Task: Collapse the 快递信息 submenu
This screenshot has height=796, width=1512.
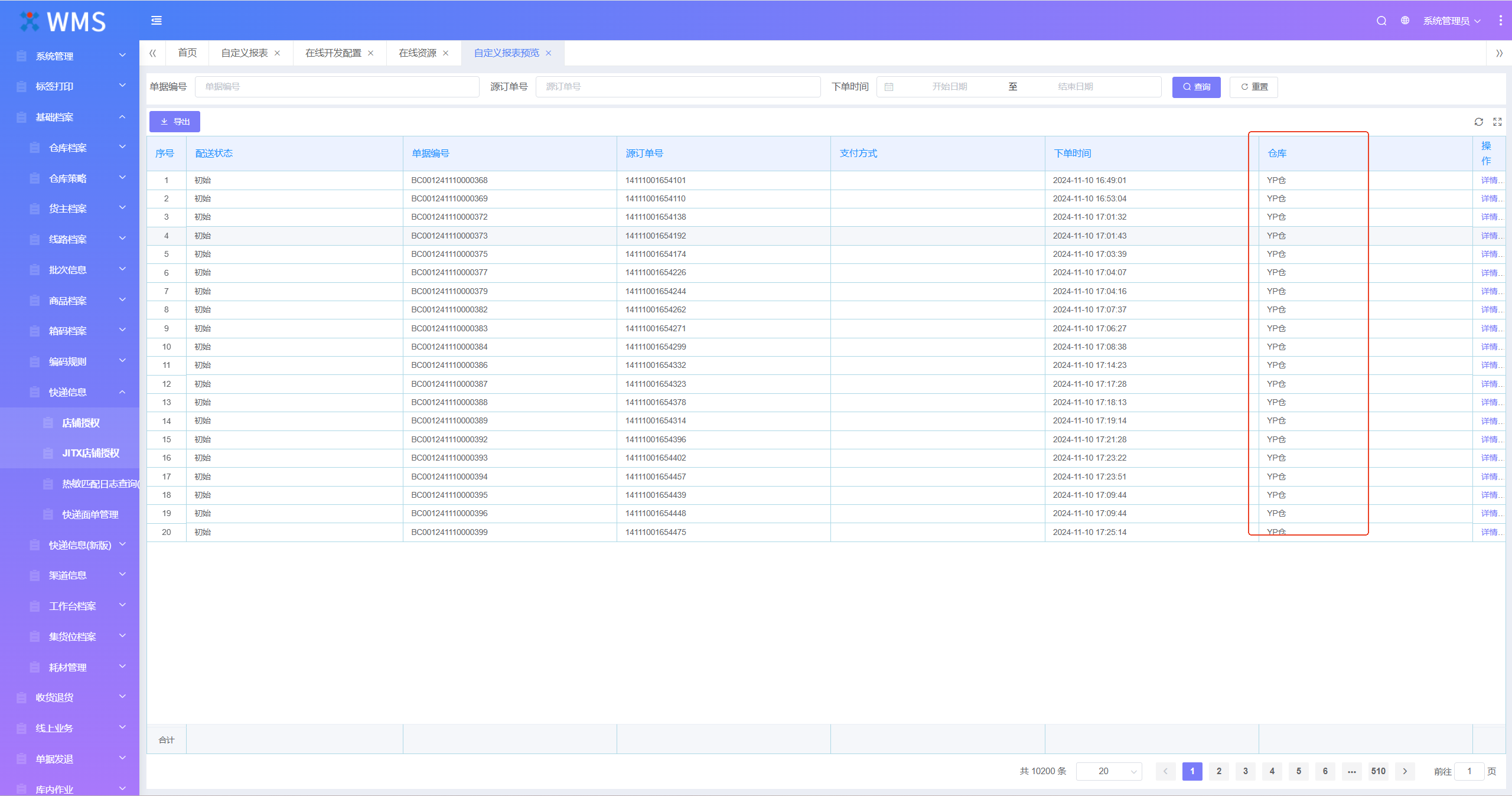Action: tap(70, 392)
